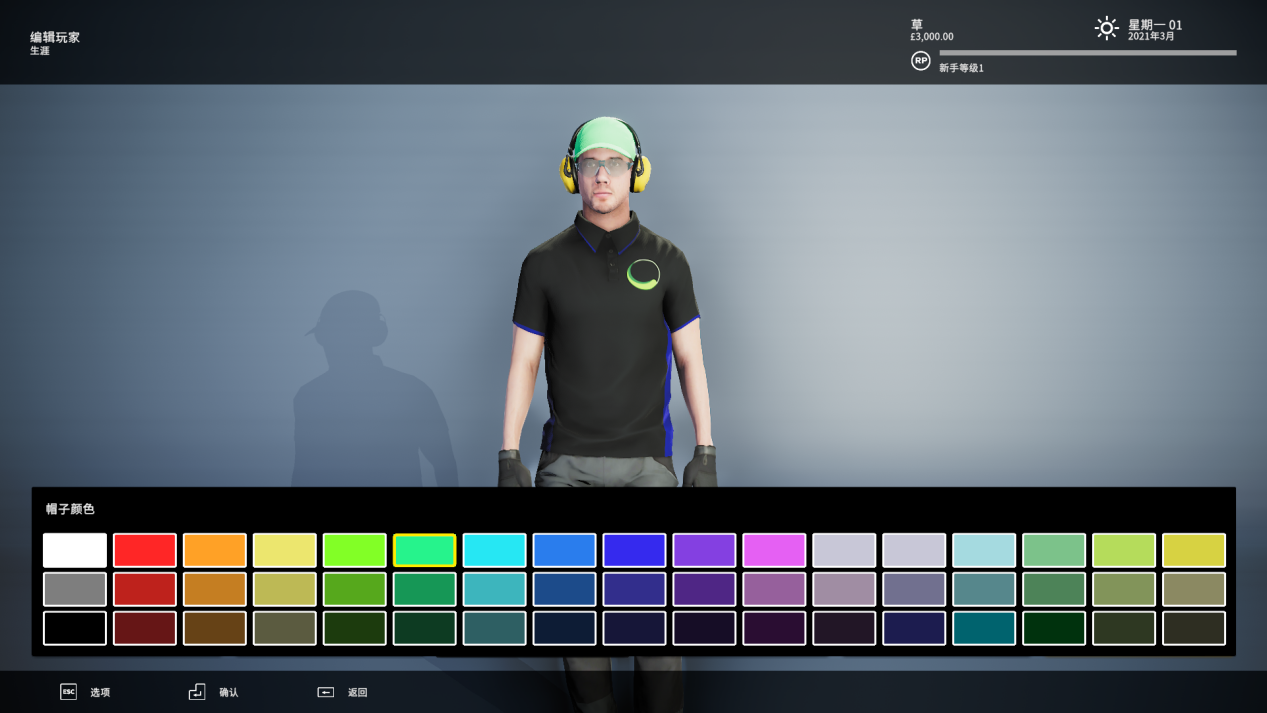This screenshot has width=1267, height=713.
Task: Select the white hat color swatch
Action: click(75, 550)
